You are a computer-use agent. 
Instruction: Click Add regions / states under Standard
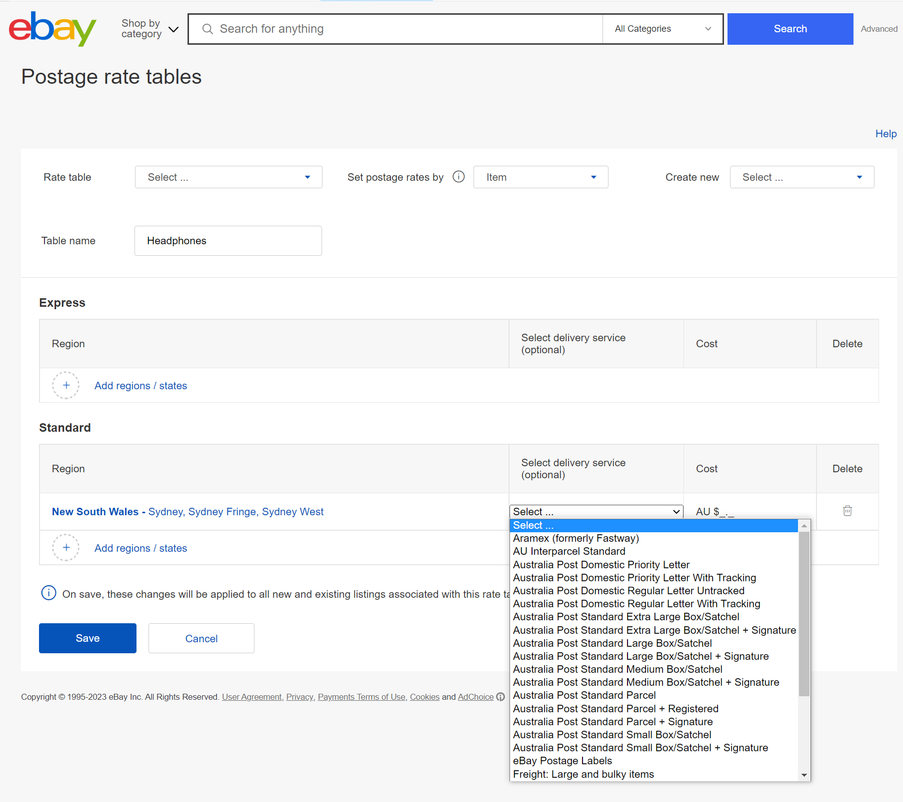(x=141, y=548)
